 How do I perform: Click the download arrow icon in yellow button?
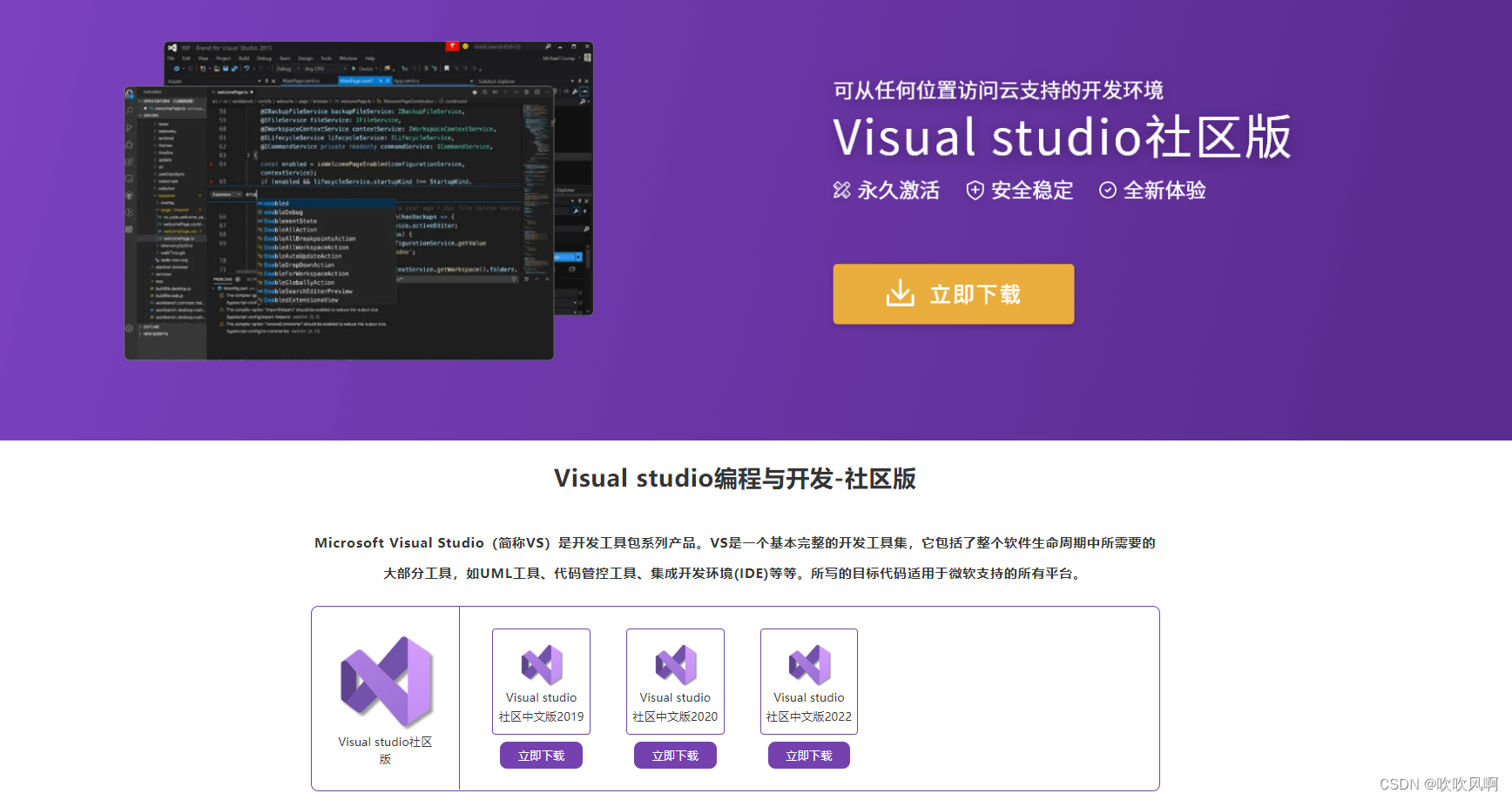coord(901,293)
